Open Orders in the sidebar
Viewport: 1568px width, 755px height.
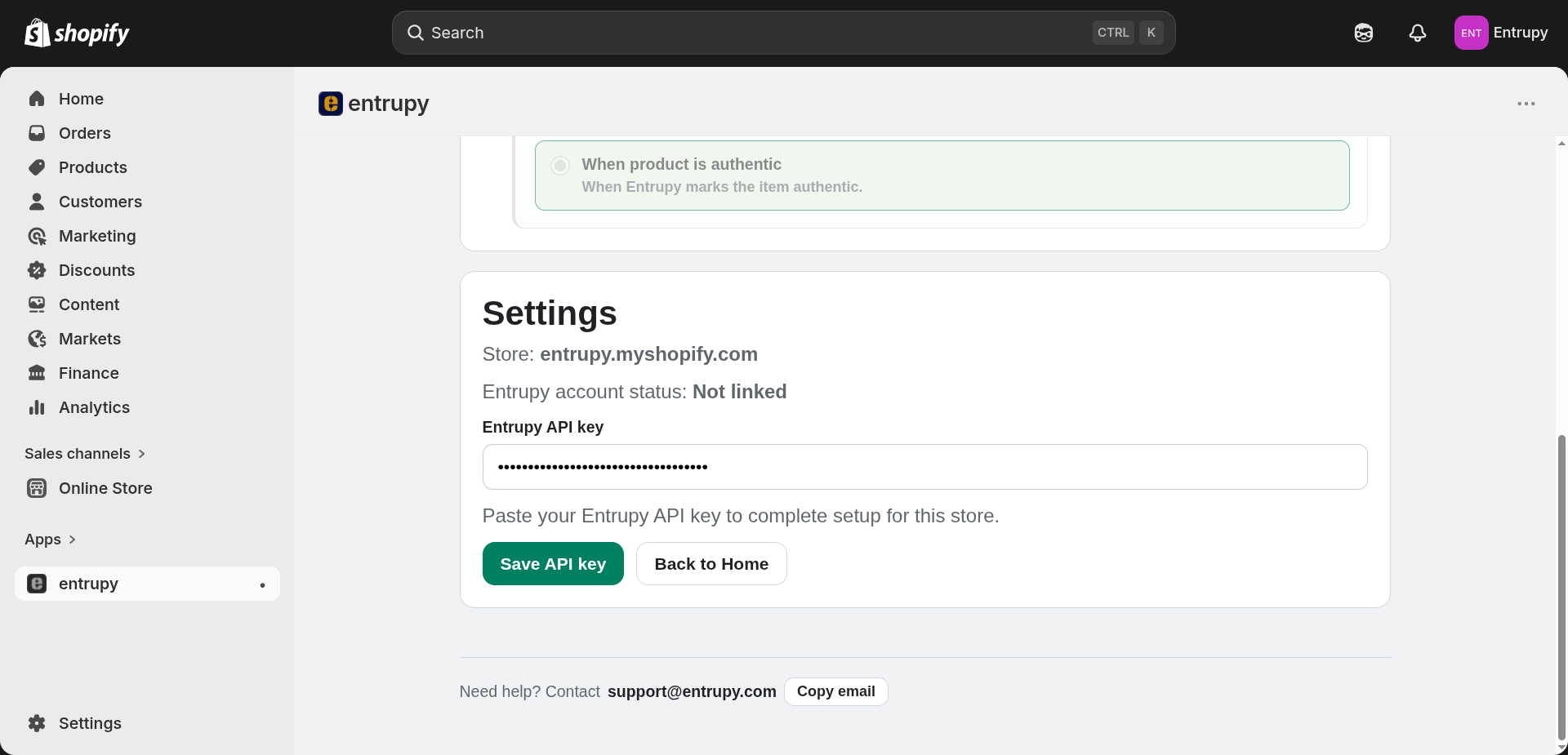point(147,133)
